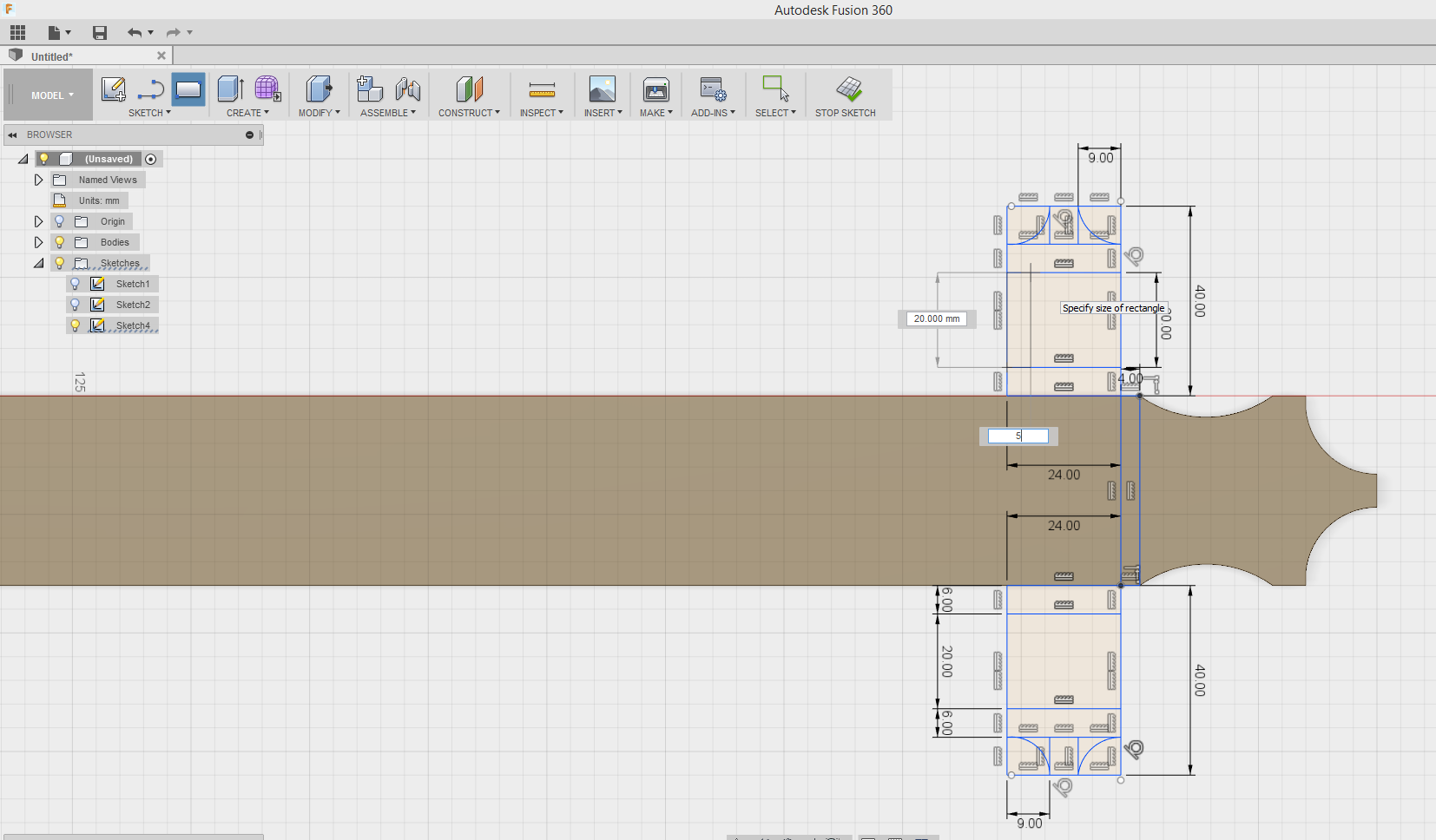
Task: Close the Untitled document tab
Action: [x=161, y=56]
